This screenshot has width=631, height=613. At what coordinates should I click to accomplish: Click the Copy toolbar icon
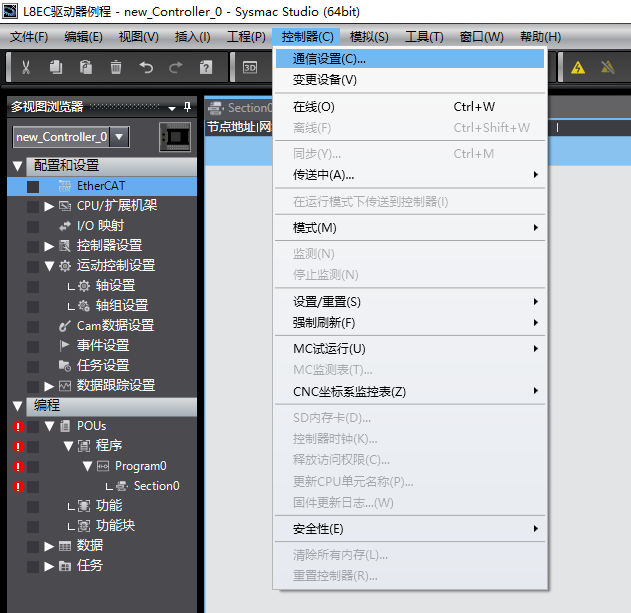click(x=56, y=67)
